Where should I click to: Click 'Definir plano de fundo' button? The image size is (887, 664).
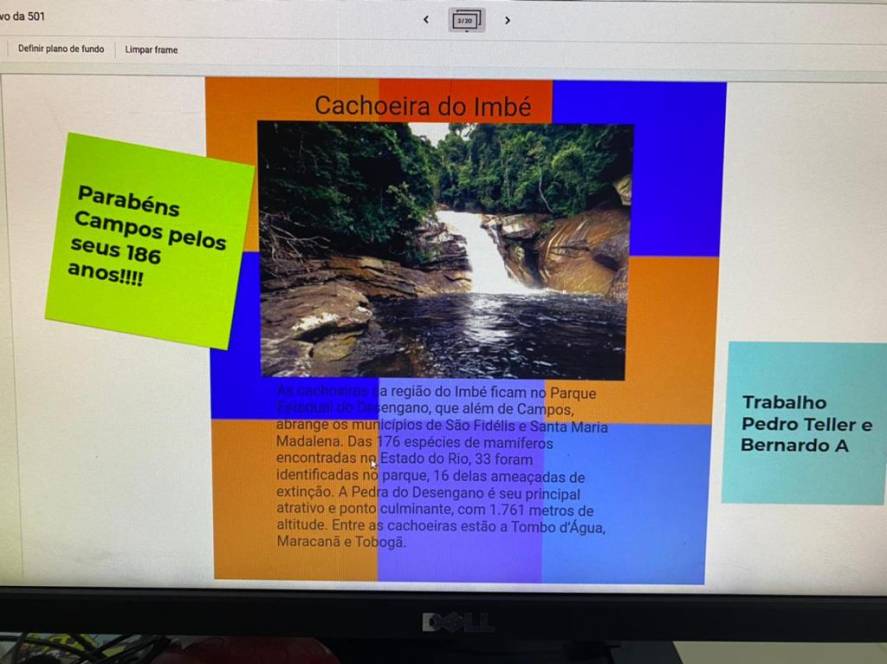[x=60, y=49]
